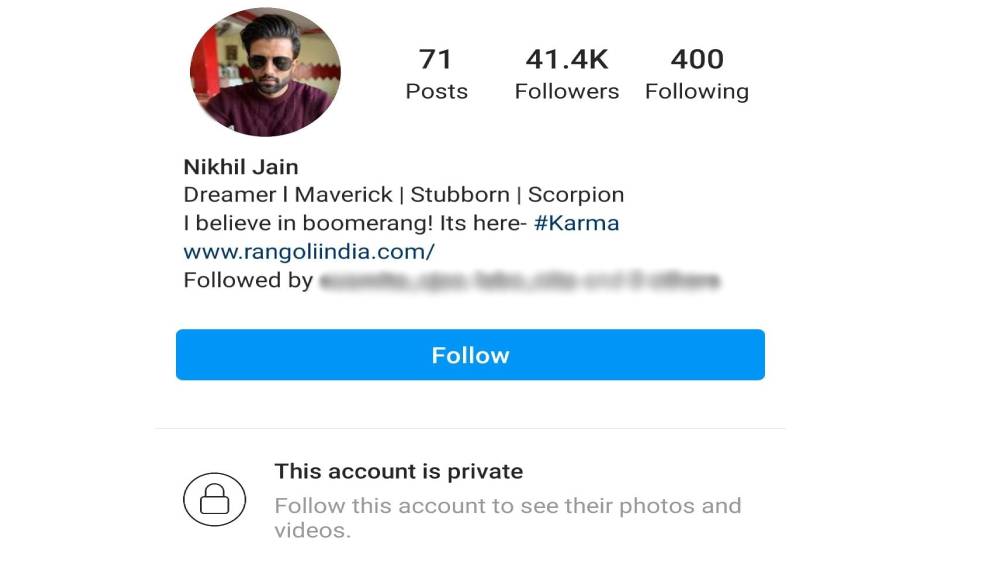Click the private account lock icon

point(214,499)
